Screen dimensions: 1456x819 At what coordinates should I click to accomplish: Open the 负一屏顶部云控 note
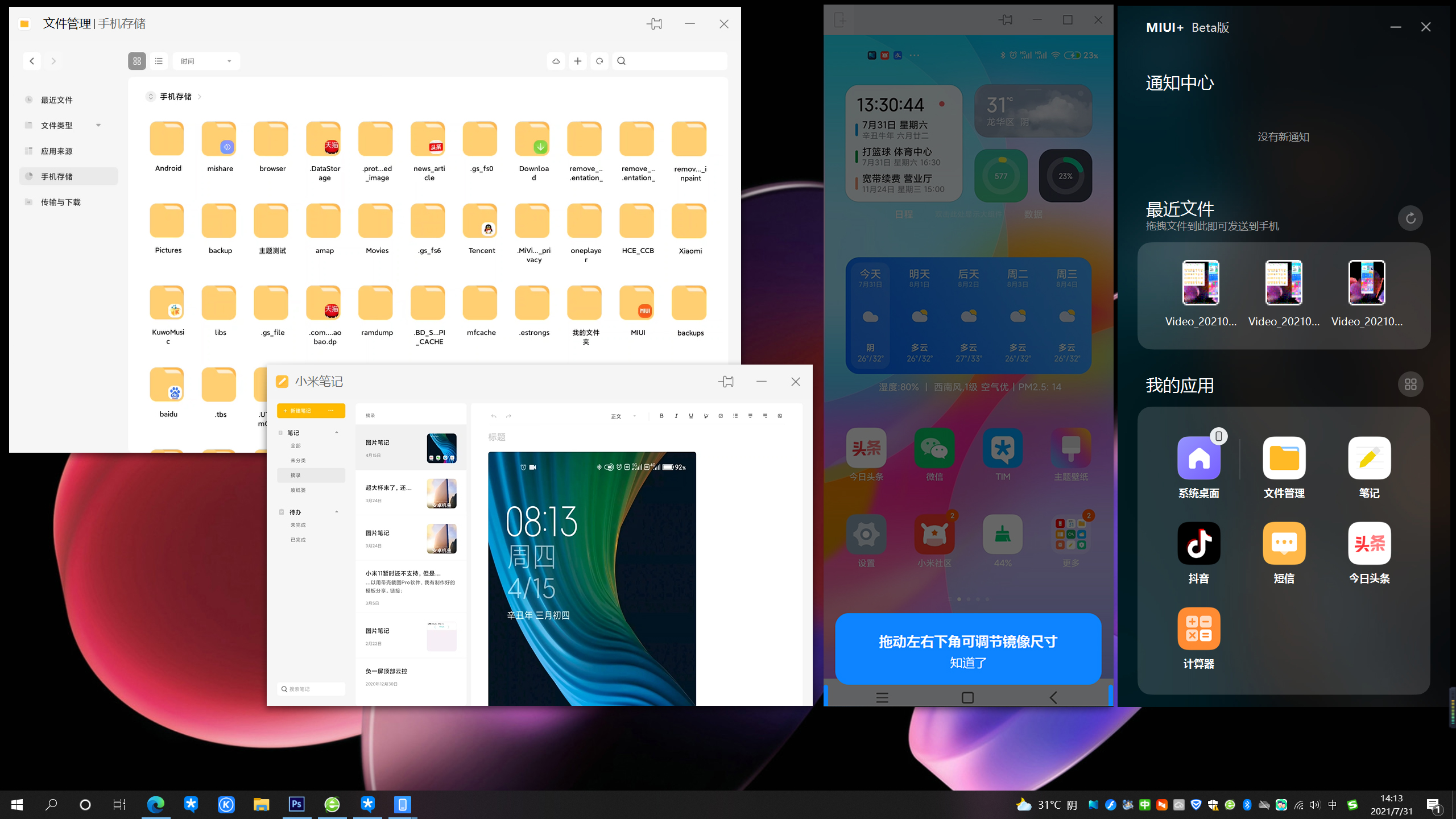coord(411,677)
